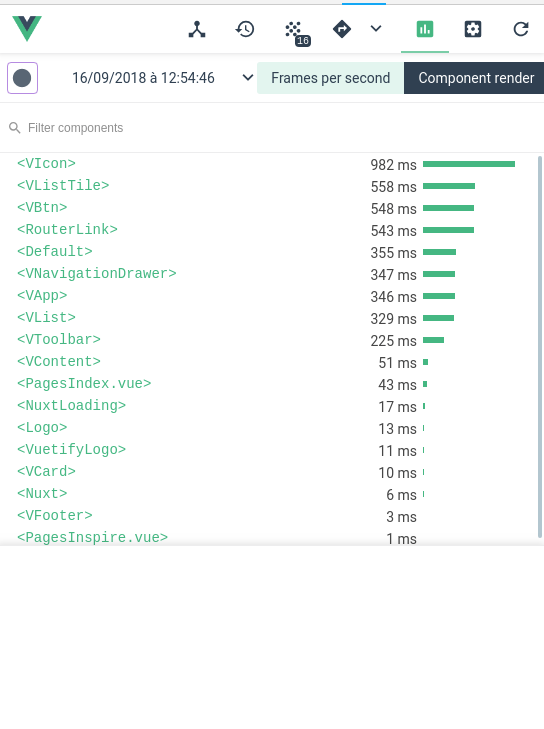Image resolution: width=544 pixels, height=729 pixels.
Task: Open the Components tree tab icon
Action: click(197, 29)
